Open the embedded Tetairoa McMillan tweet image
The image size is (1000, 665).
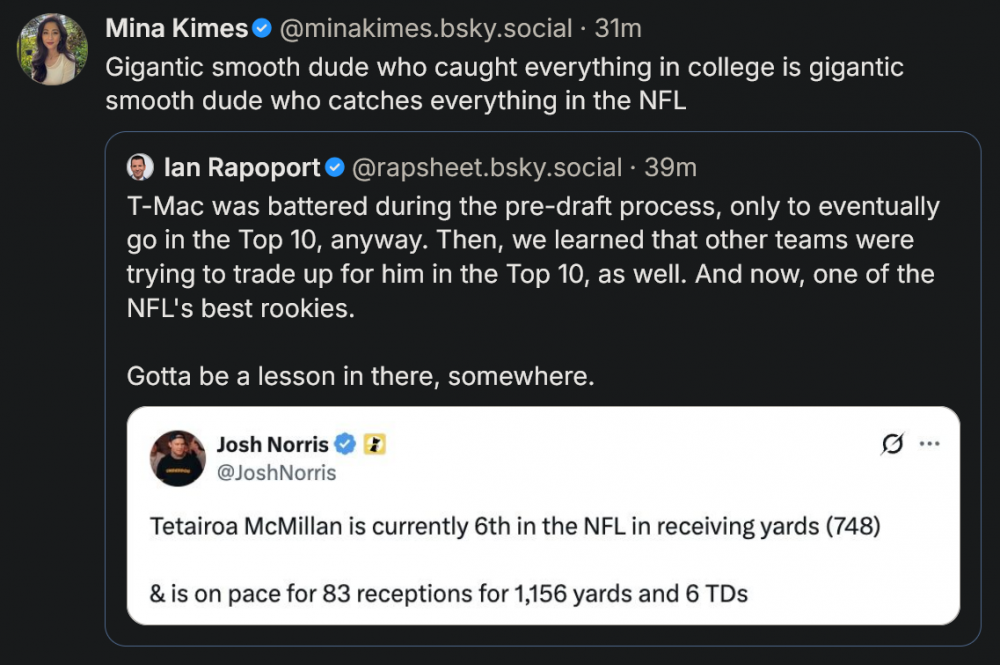[x=543, y=560]
